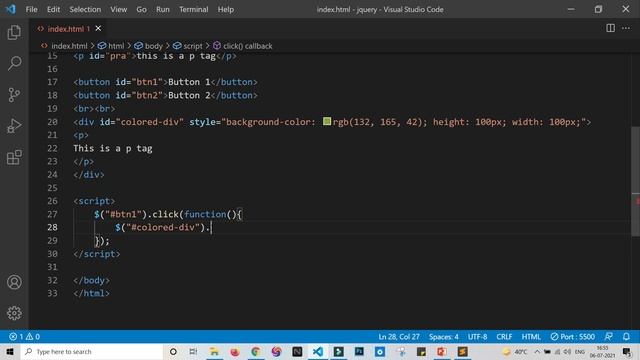Open the notifications bell in status bar
This screenshot has height=360, width=640.
[626, 337]
